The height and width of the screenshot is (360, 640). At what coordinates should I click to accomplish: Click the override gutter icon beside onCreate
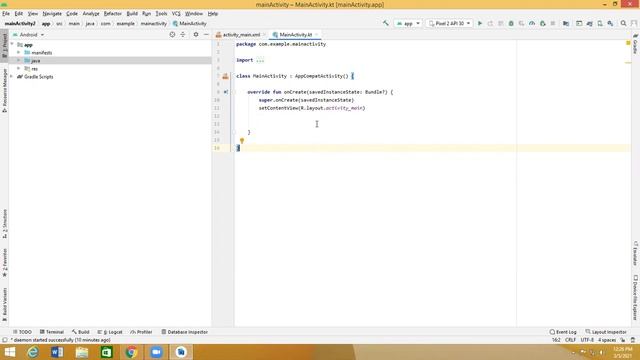pos(226,92)
